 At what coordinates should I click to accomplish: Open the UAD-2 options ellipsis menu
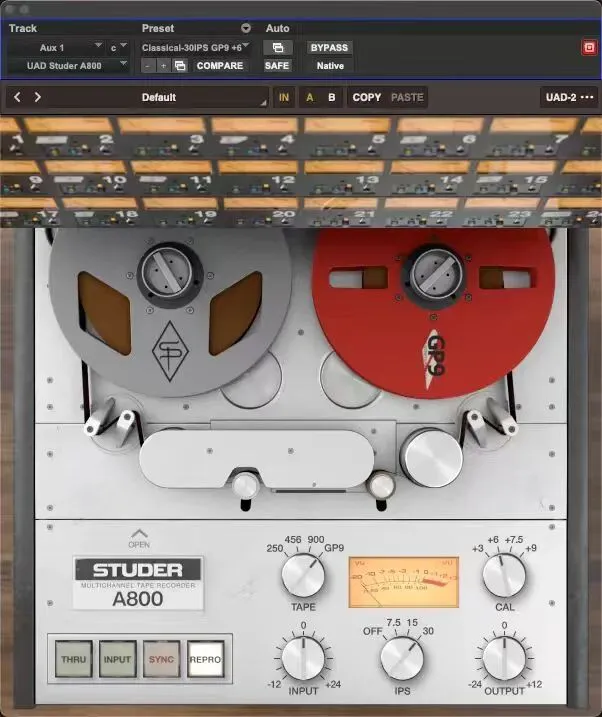587,97
